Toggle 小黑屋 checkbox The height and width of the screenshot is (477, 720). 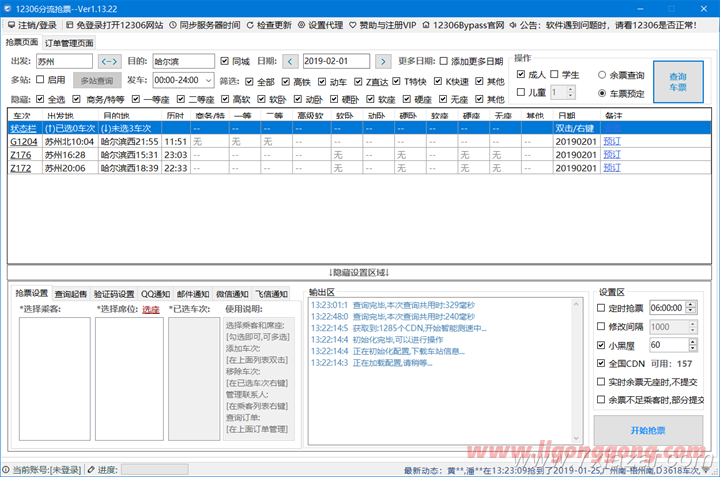pyautogui.click(x=601, y=345)
